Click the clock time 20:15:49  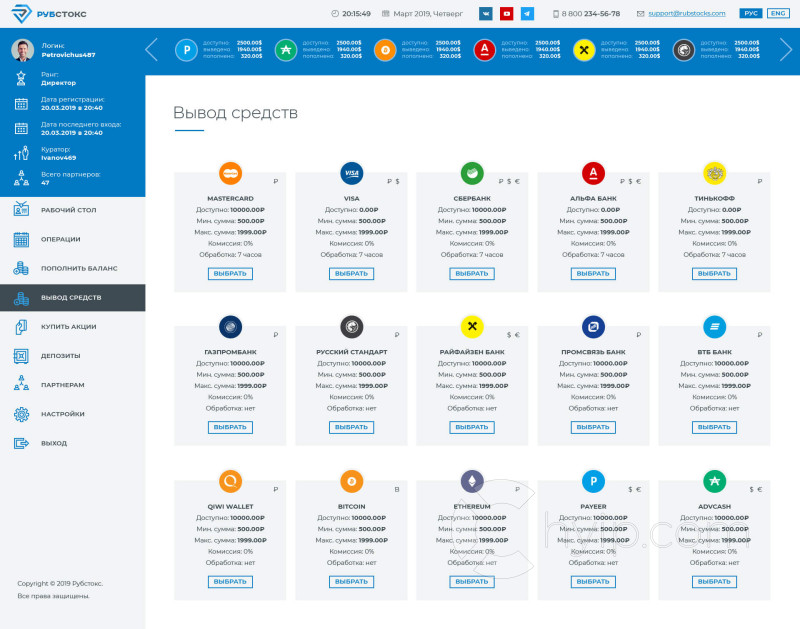[x=356, y=14]
